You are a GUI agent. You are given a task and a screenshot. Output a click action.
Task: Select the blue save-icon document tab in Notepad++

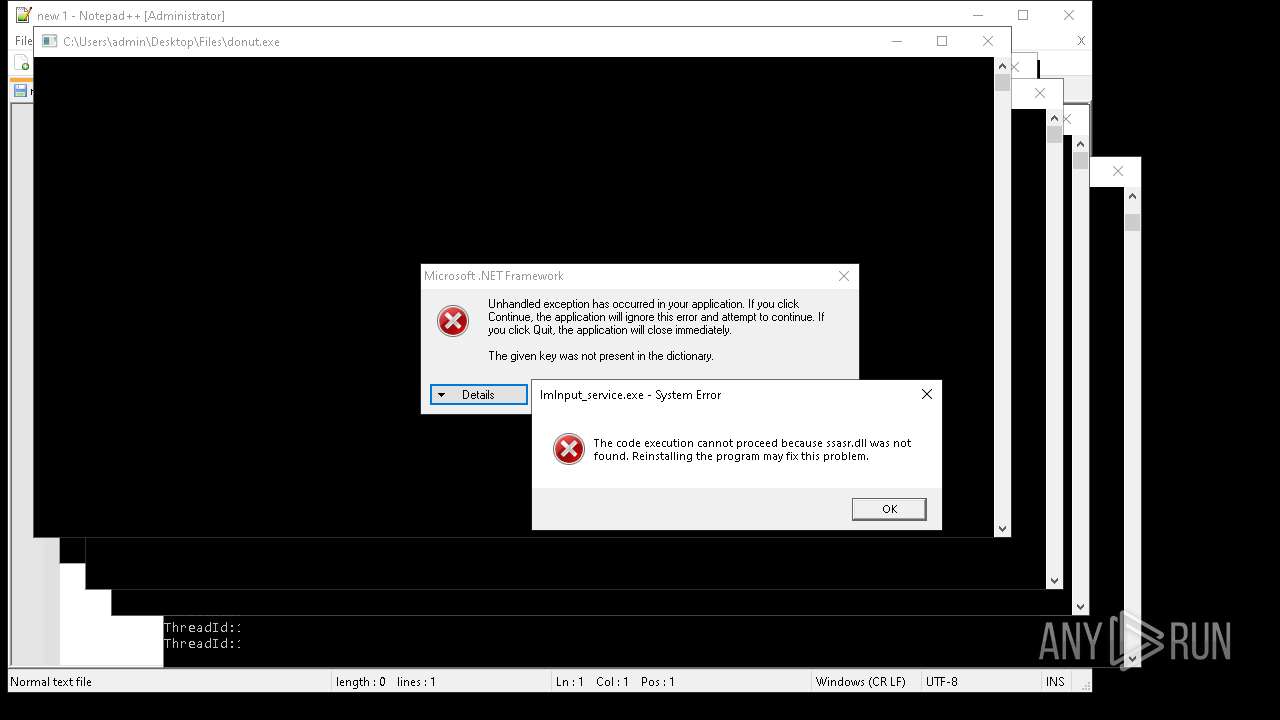(x=20, y=91)
